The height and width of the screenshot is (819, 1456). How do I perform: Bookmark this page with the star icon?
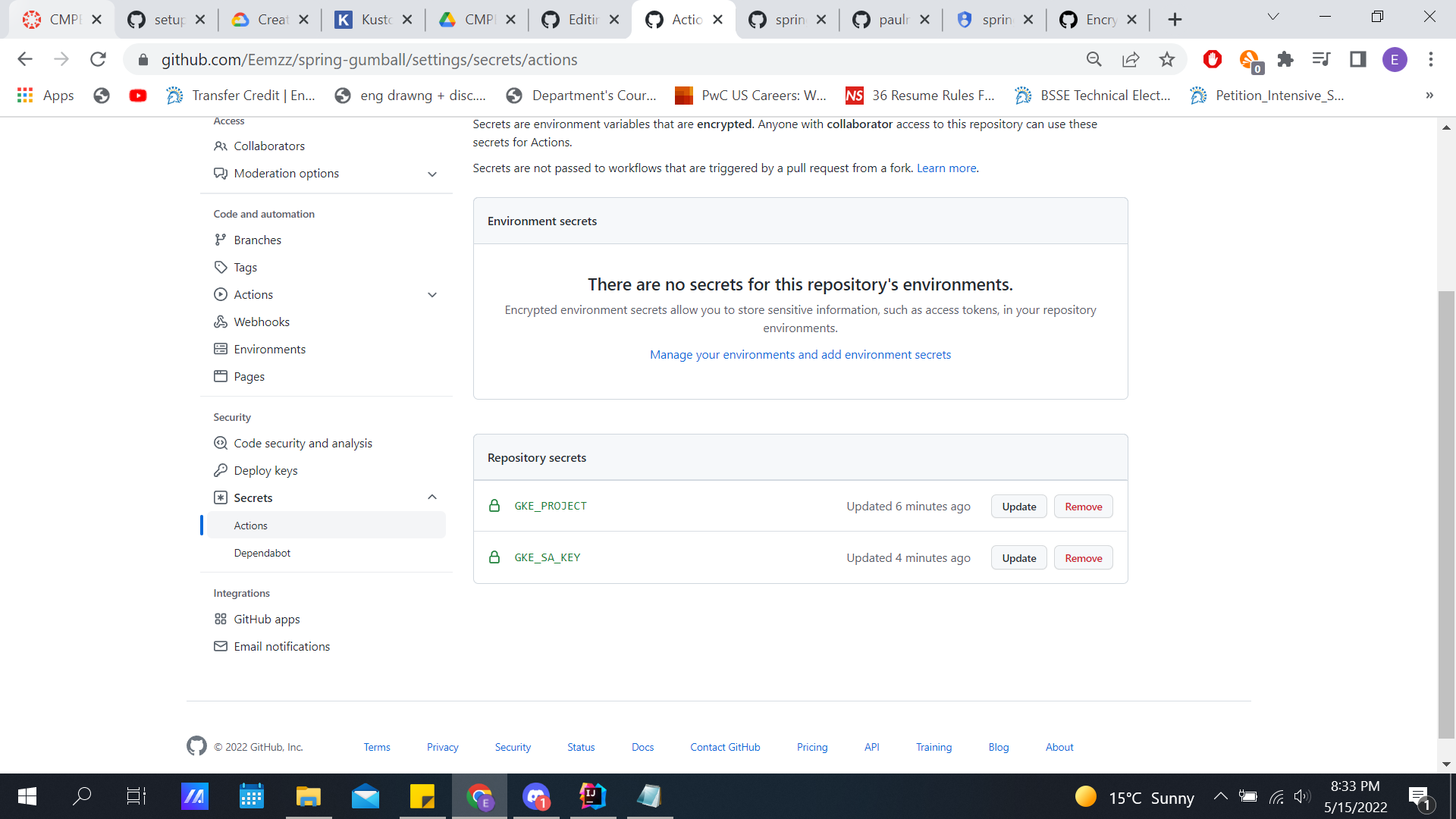1167,59
